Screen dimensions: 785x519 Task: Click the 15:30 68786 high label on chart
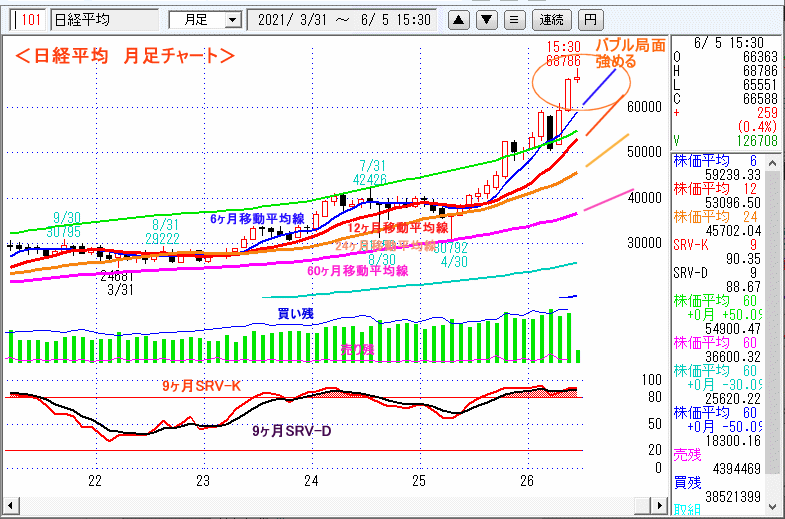[563, 54]
